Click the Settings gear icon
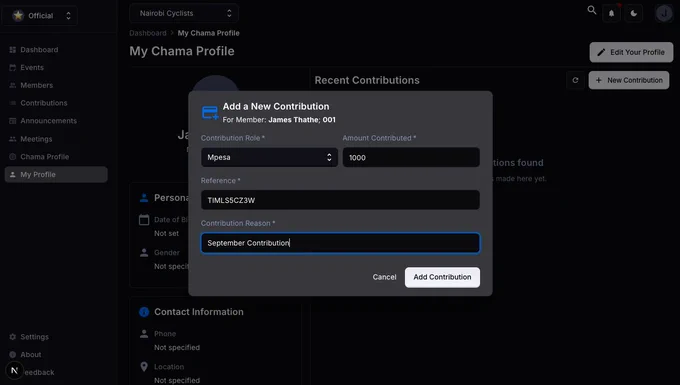The height and width of the screenshot is (385, 680). (x=13, y=337)
